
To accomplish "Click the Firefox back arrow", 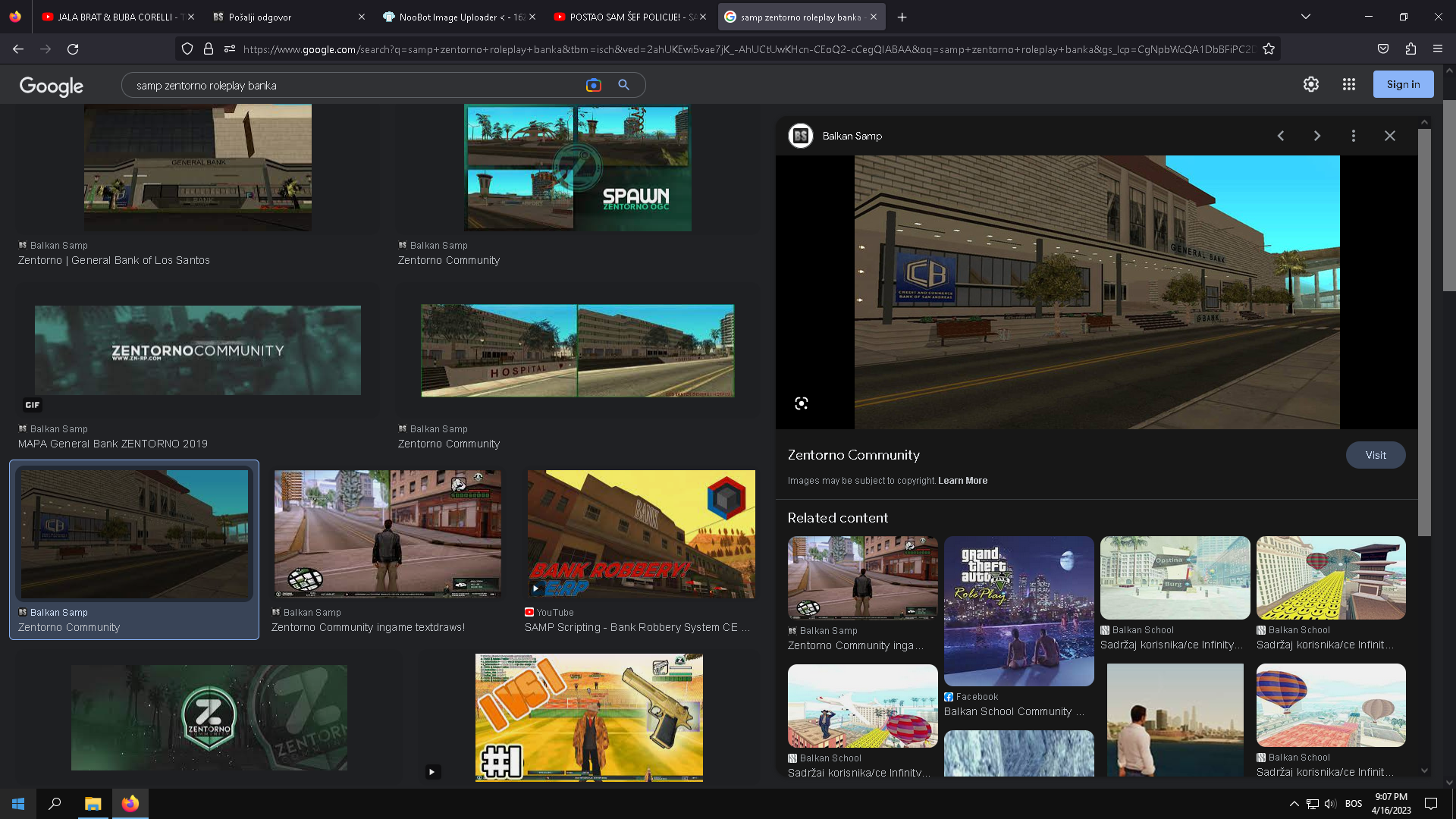I will coord(18,49).
